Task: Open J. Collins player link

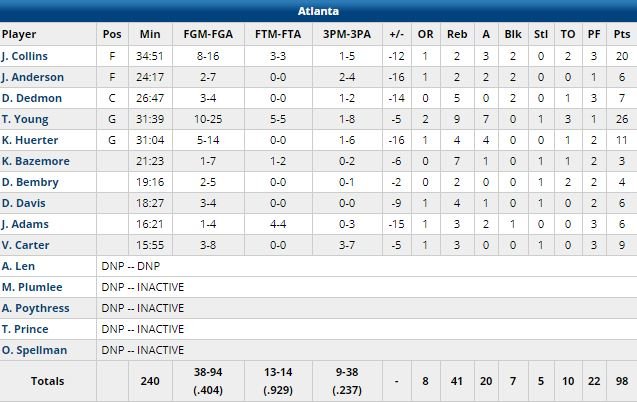Action: 25,56
